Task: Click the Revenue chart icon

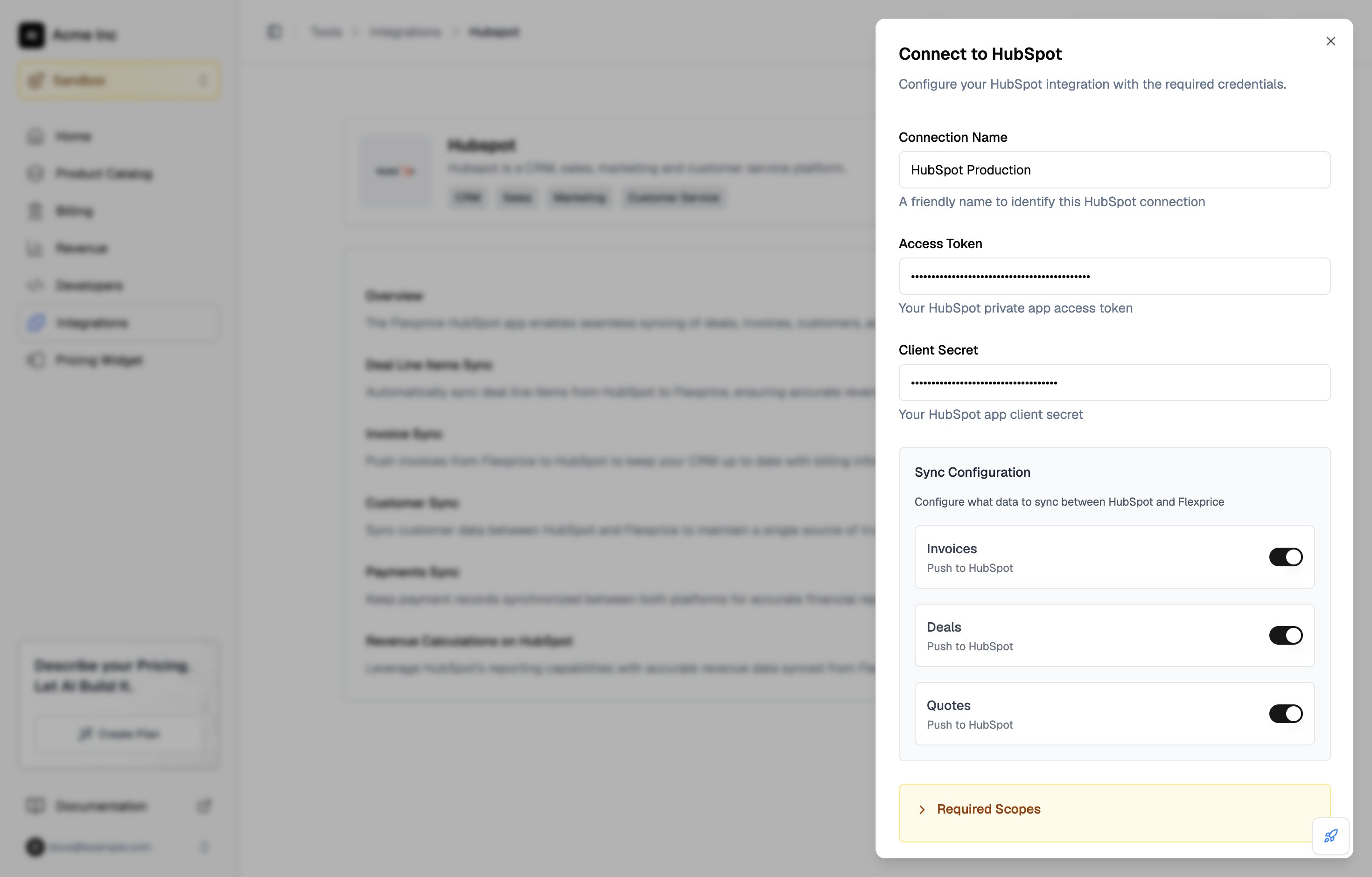Action: [35, 248]
